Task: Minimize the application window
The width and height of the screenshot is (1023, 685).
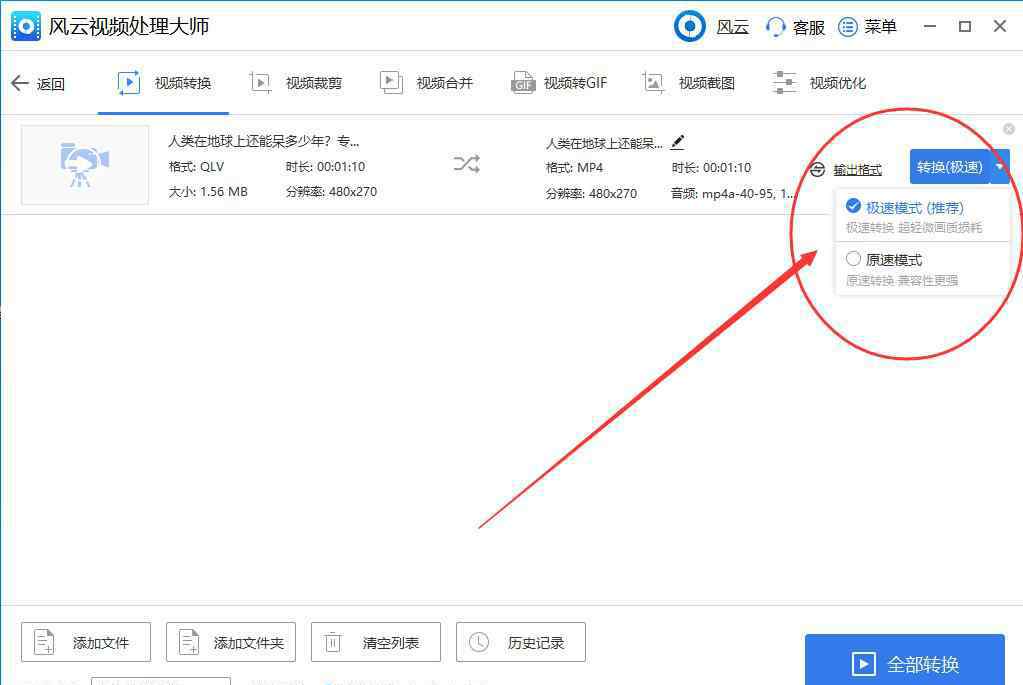Action: coord(930,26)
